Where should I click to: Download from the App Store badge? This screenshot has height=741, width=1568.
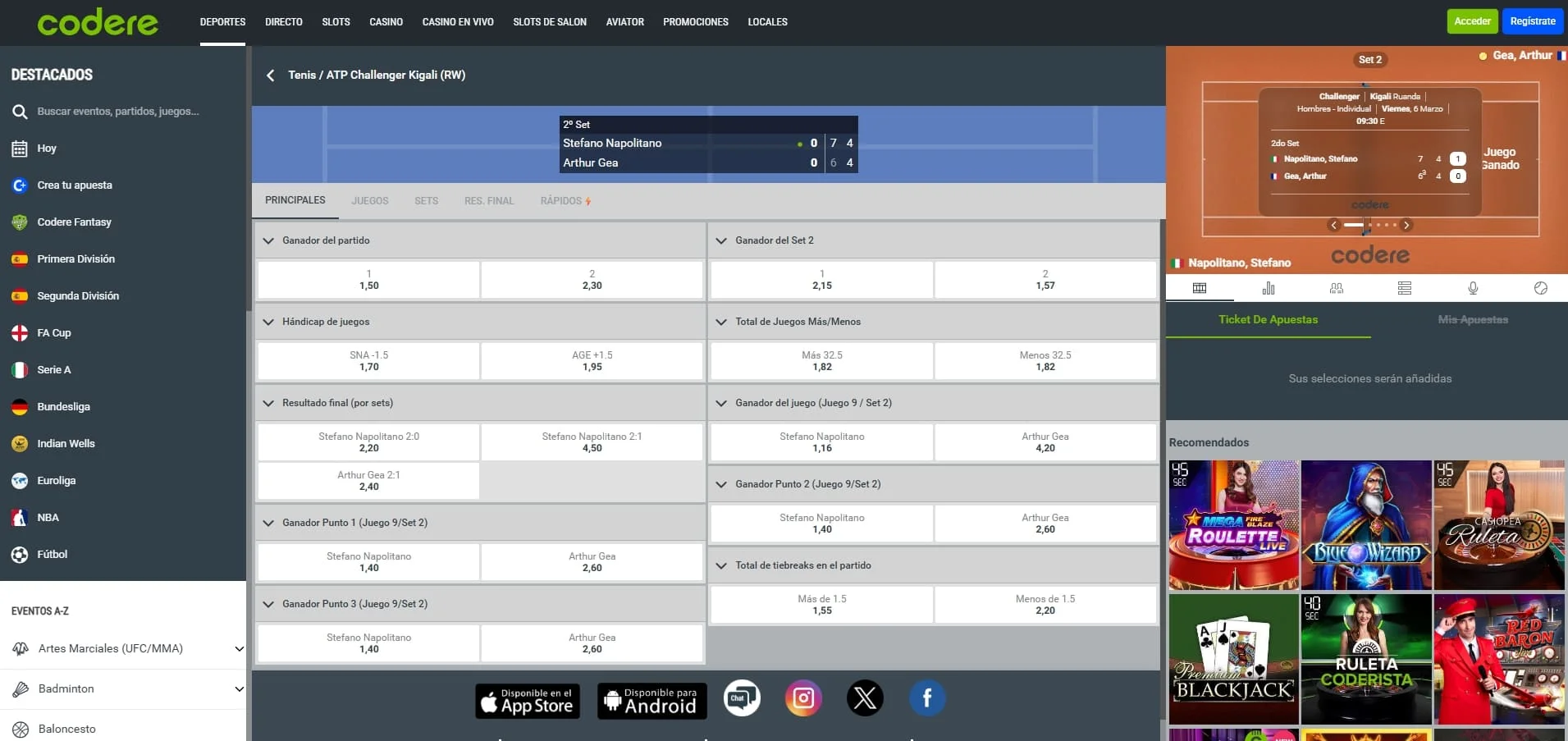point(528,702)
